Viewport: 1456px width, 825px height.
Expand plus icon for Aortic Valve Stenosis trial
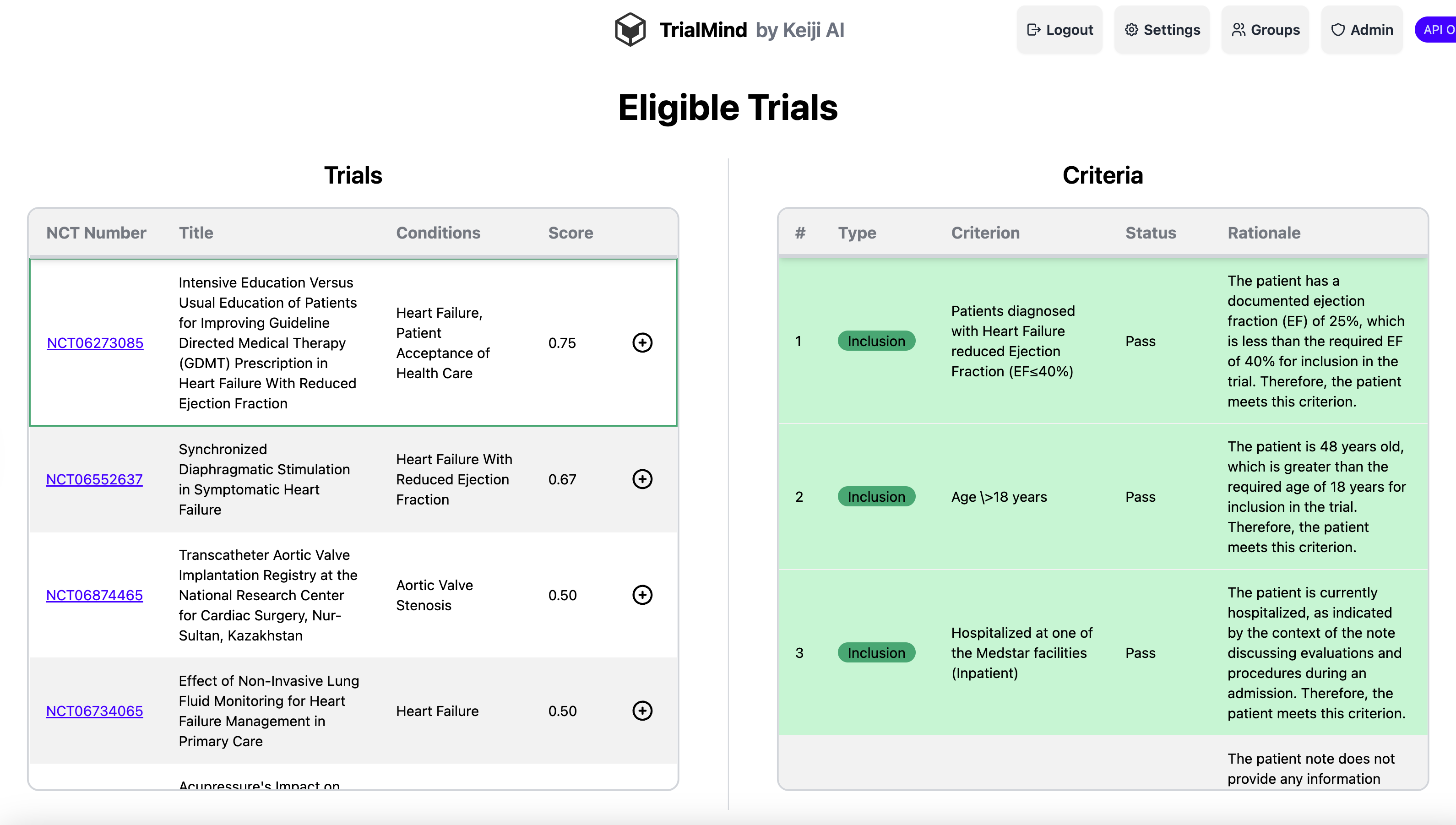642,595
